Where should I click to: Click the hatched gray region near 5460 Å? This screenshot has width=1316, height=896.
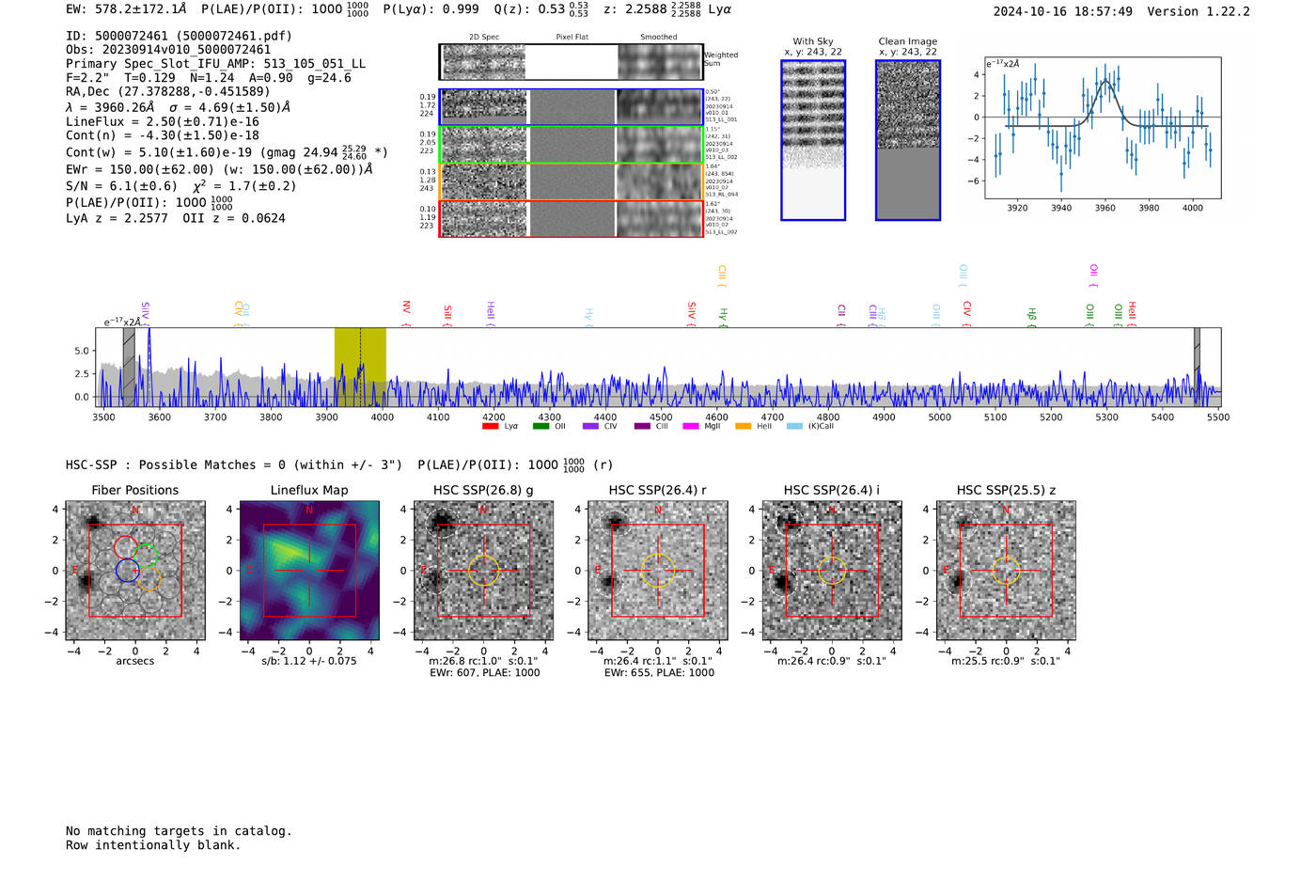[1197, 367]
